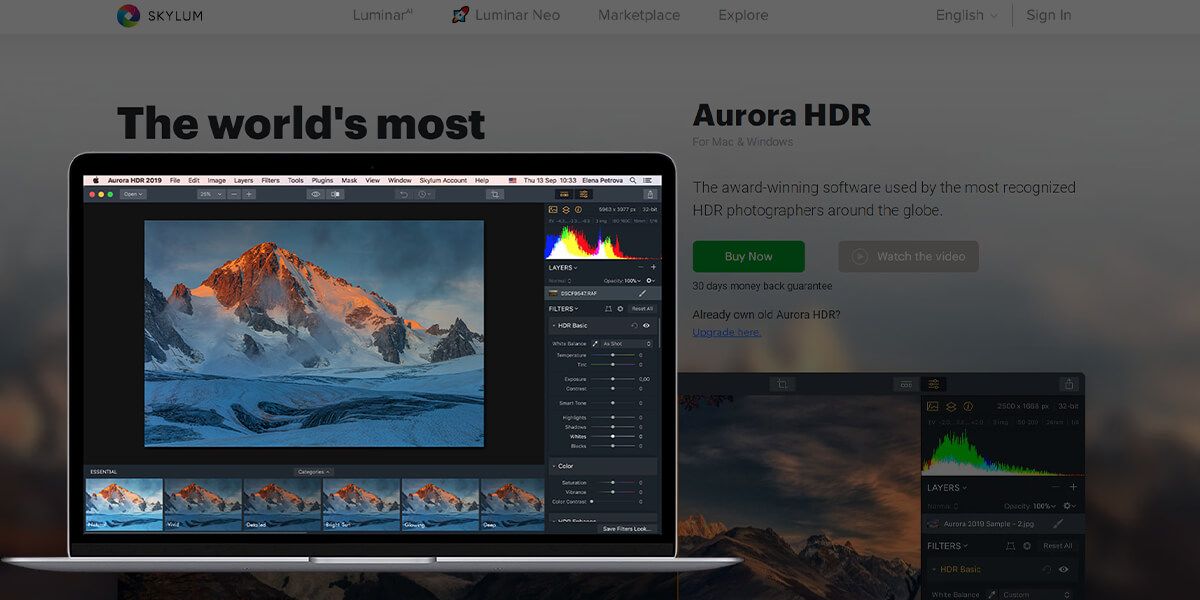The height and width of the screenshot is (600, 1200).
Task: Click Save Filters Look button
Action: click(x=626, y=528)
